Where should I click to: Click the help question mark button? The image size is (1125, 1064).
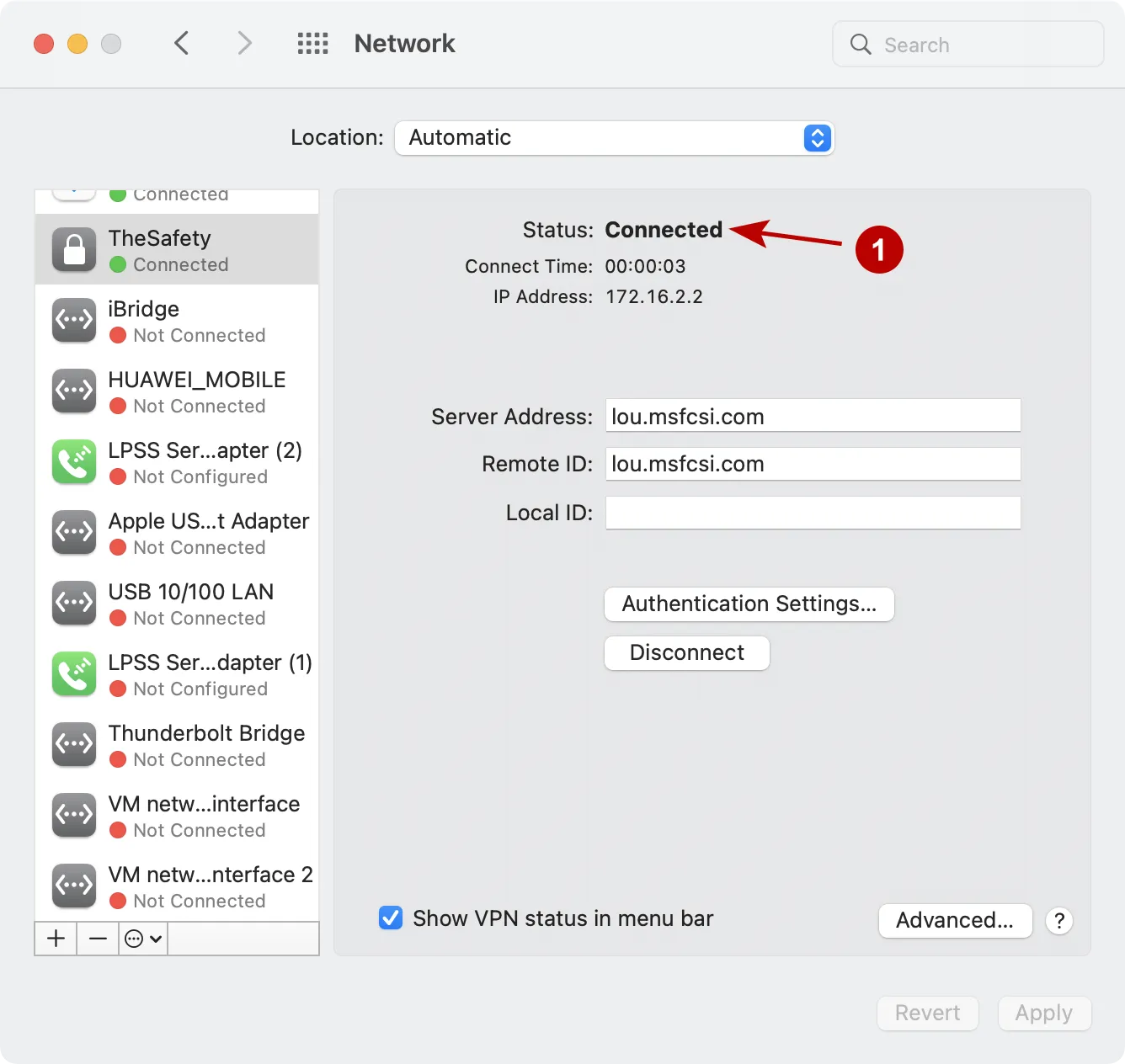[x=1058, y=920]
